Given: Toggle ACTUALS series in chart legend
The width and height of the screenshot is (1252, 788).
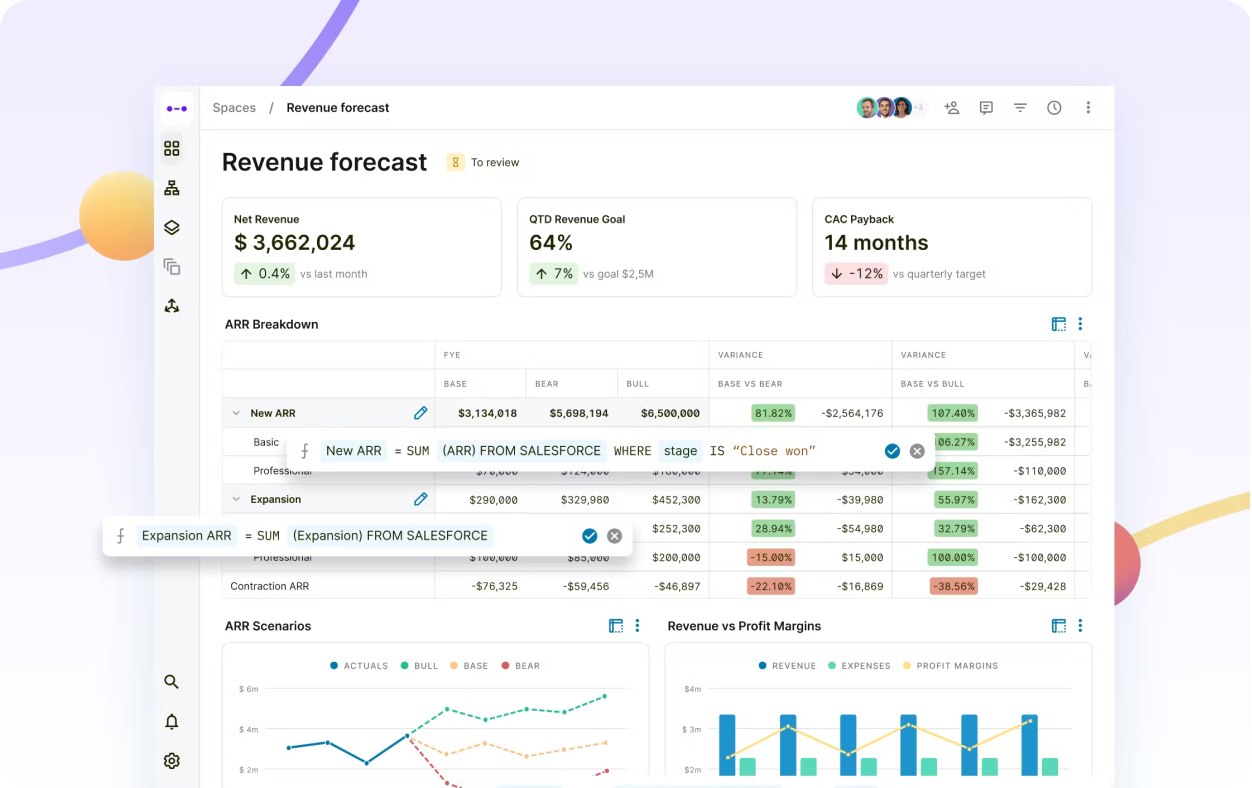Looking at the screenshot, I should (x=359, y=666).
